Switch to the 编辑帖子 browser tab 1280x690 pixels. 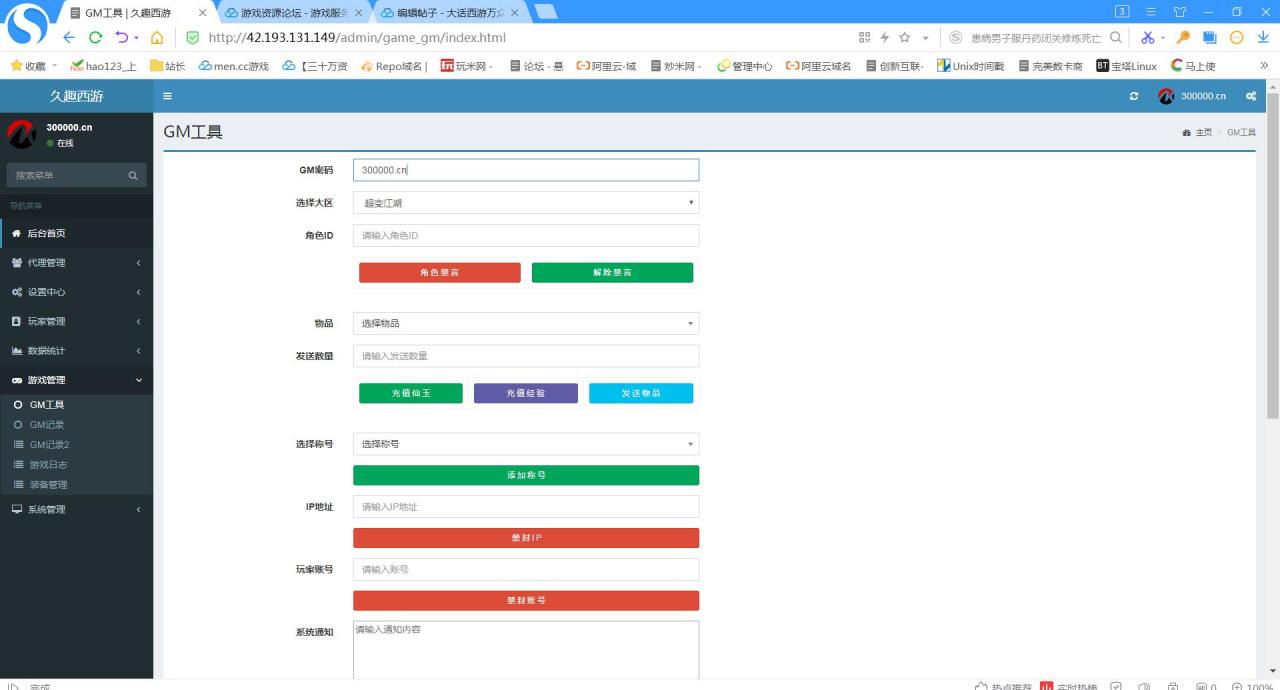click(x=450, y=13)
